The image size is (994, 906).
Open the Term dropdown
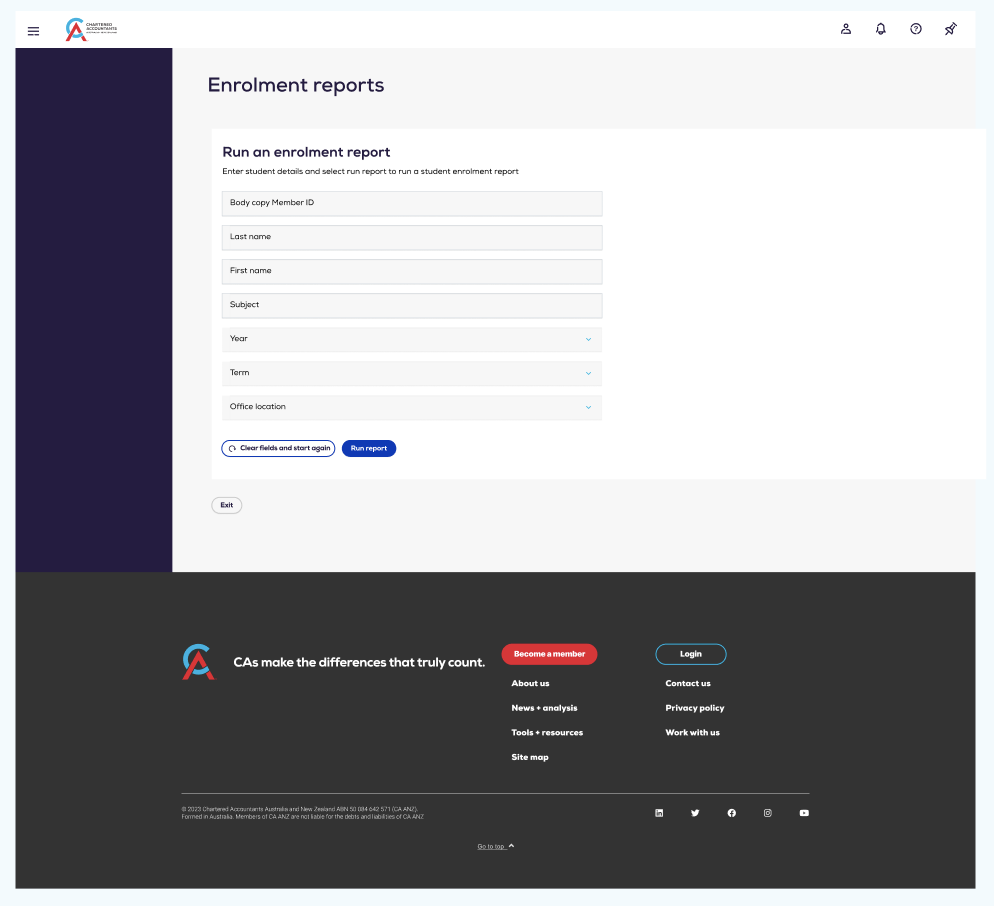point(411,373)
